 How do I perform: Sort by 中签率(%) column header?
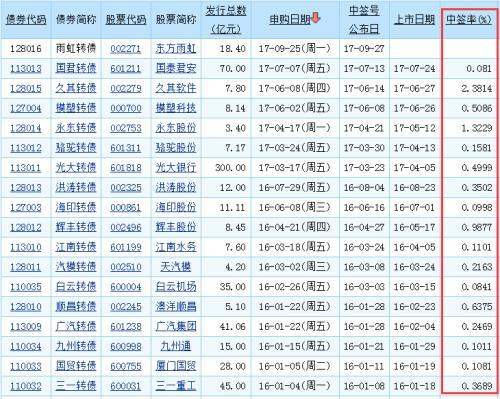click(x=469, y=20)
